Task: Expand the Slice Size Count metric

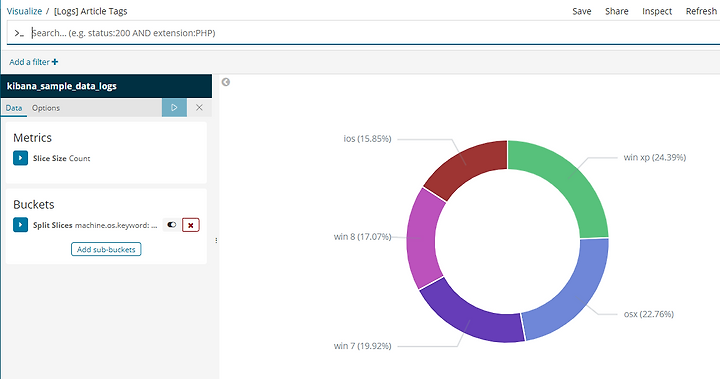Action: pyautogui.click(x=20, y=158)
